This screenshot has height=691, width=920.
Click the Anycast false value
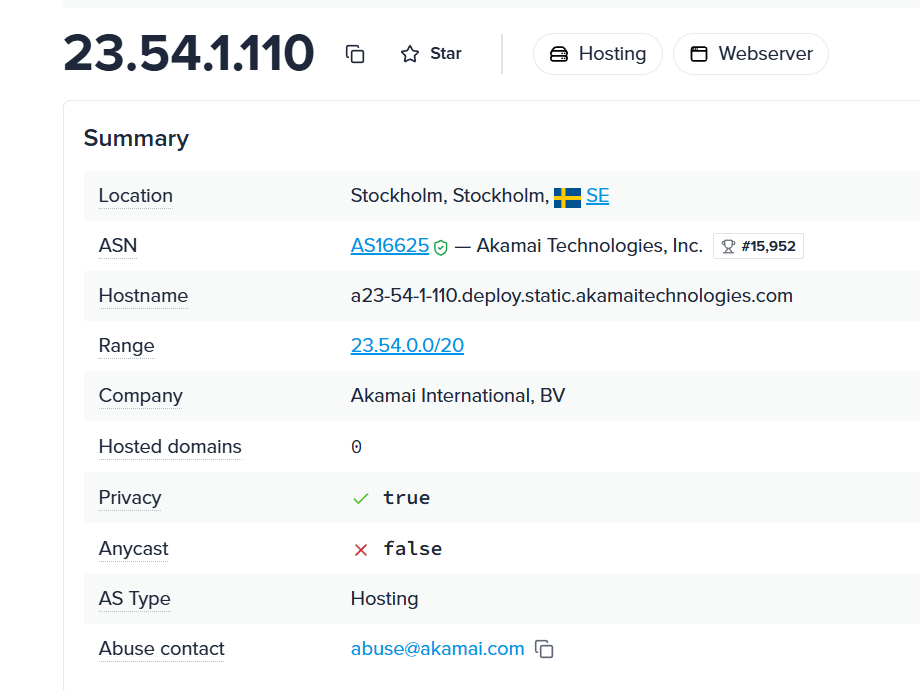point(412,548)
